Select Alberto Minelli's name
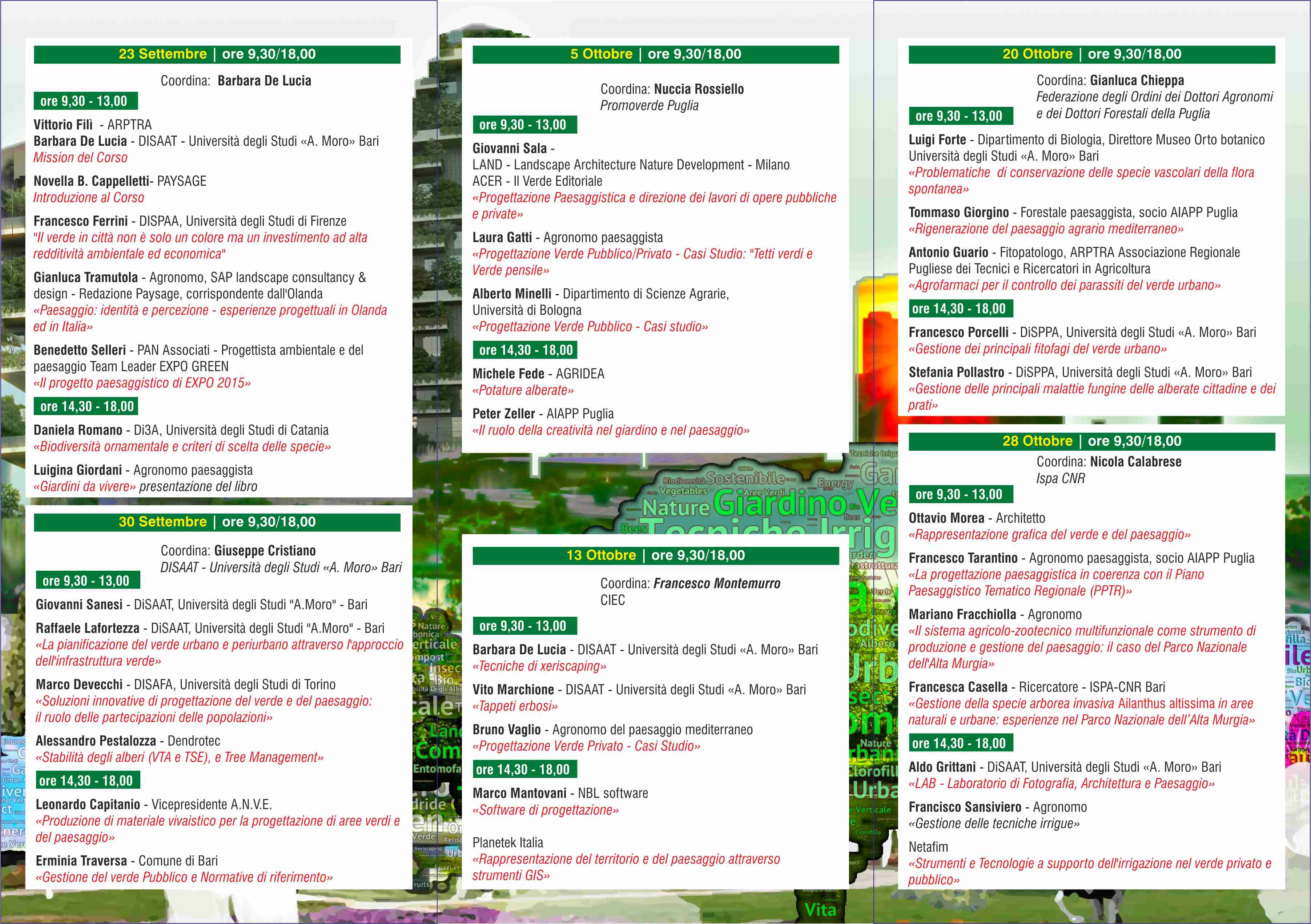 click(x=512, y=294)
